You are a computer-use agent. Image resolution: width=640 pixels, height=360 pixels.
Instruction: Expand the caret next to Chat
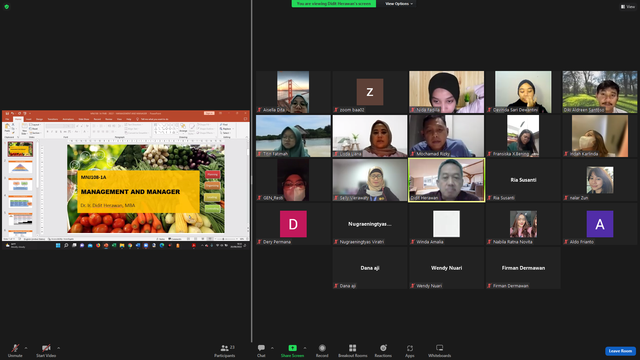272,348
